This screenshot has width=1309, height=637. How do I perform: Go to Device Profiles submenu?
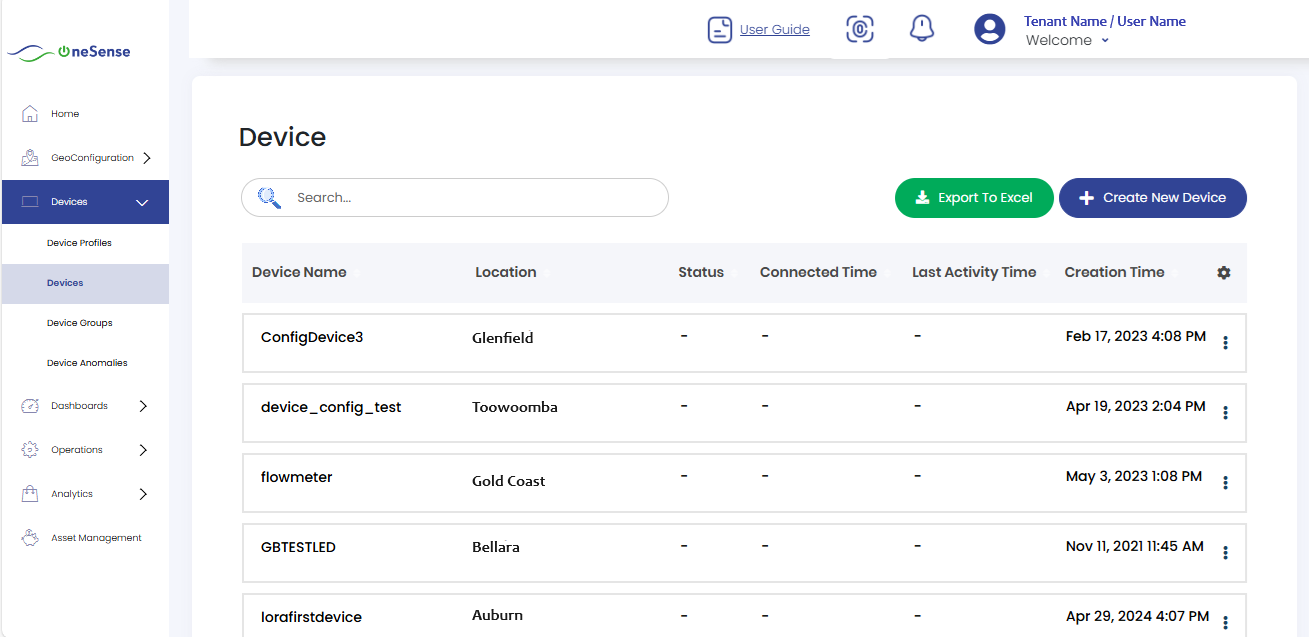pos(79,243)
